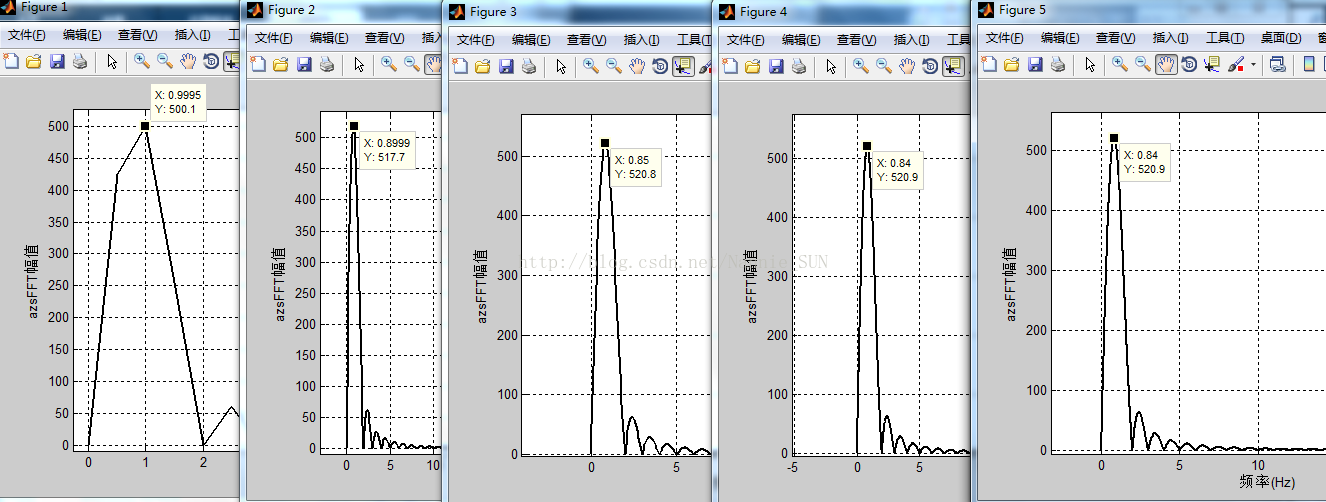Toggle Edit Plot arrow in Figure 3

pos(561,66)
